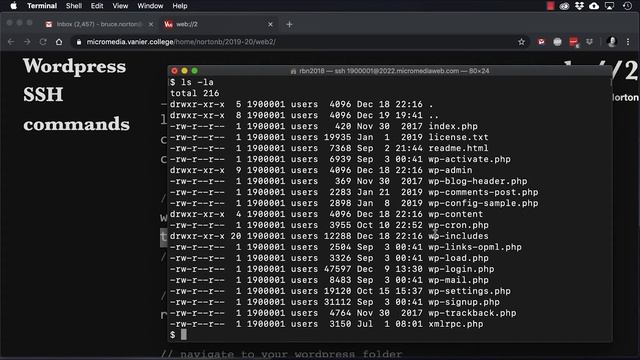Go forward in the browser
640x360 pixels.
27,42
